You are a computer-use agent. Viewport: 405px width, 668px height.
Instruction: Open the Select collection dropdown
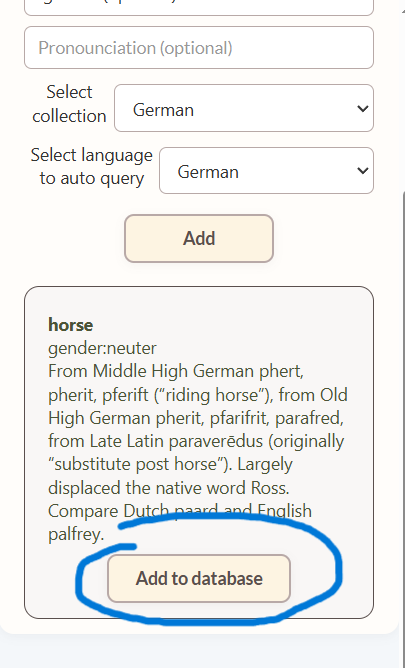click(244, 108)
